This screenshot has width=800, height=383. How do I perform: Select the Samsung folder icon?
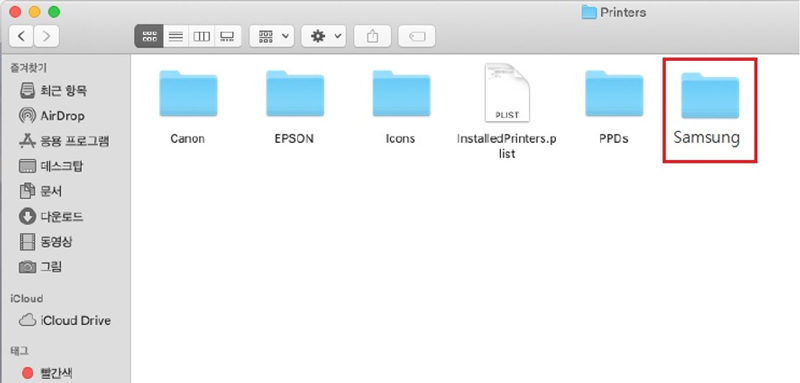pyautogui.click(x=710, y=95)
